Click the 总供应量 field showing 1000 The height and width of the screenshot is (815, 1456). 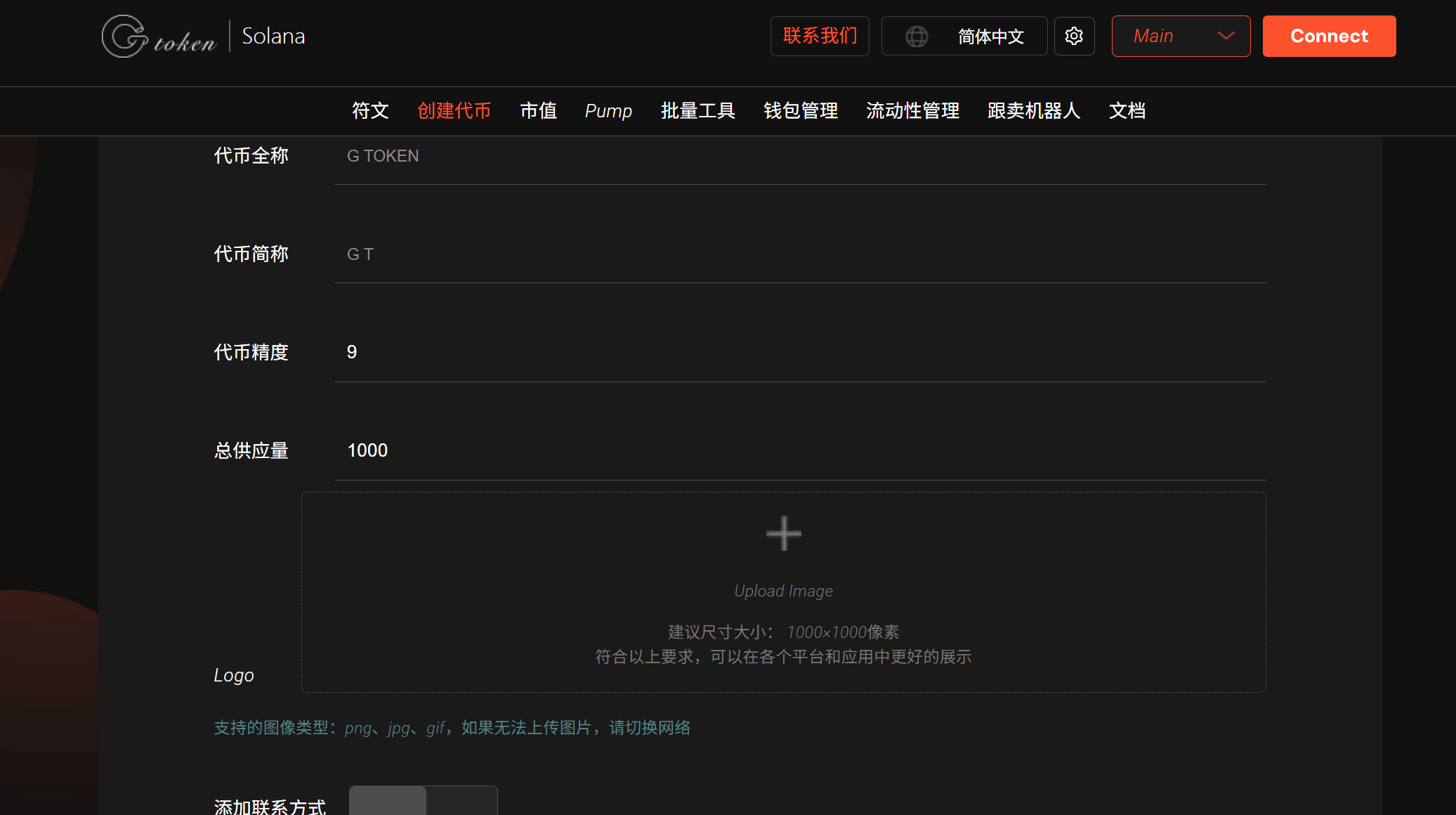point(800,451)
